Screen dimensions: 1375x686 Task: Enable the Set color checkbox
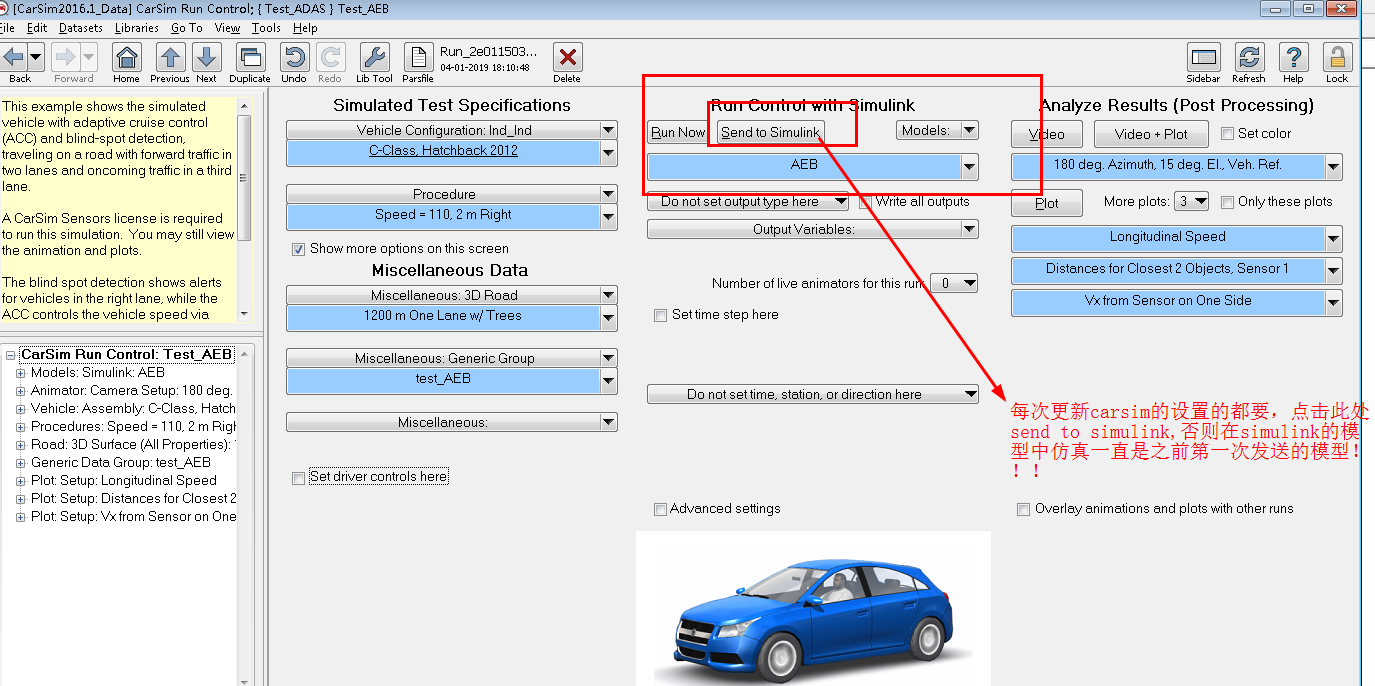(x=1227, y=134)
